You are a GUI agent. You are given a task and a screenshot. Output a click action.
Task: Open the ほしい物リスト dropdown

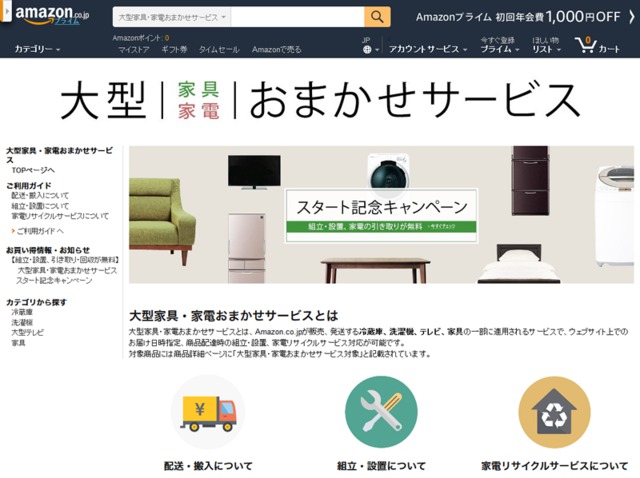pos(546,45)
